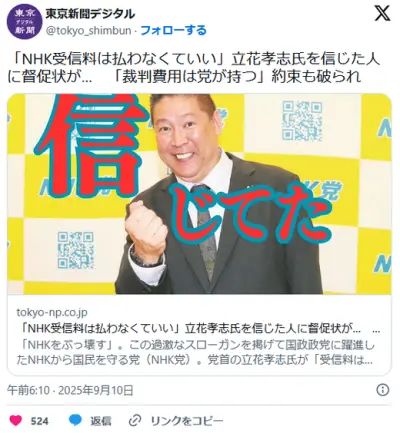Select リンクをコピー copy link text
Image resolution: width=400 pixels, height=433 pixels.
187,421
